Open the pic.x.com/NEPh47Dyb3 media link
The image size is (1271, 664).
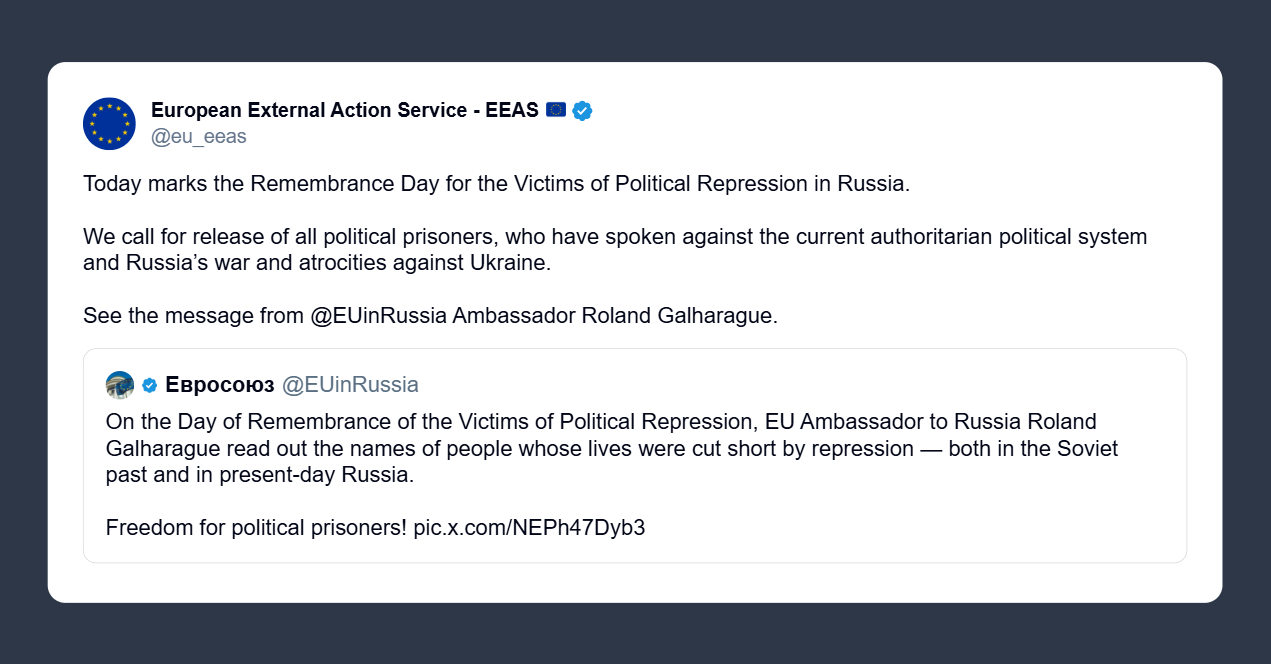(529, 527)
